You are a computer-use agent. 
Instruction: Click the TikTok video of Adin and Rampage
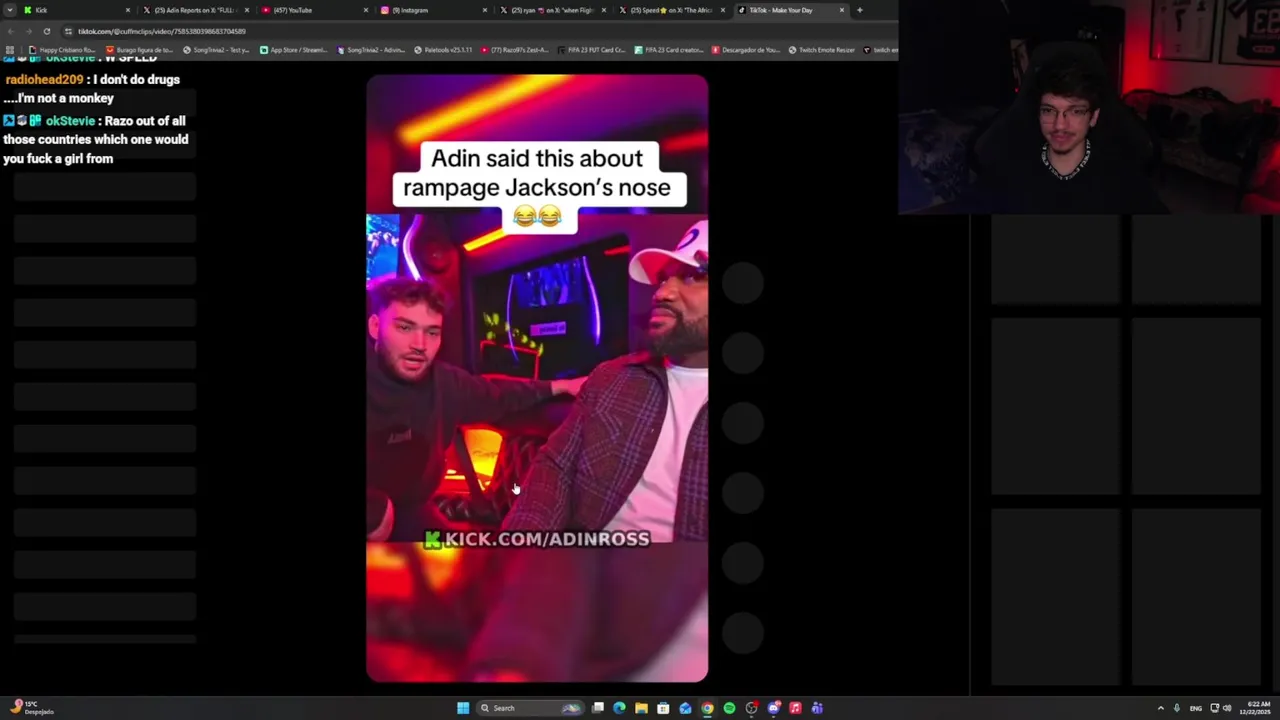[x=537, y=378]
